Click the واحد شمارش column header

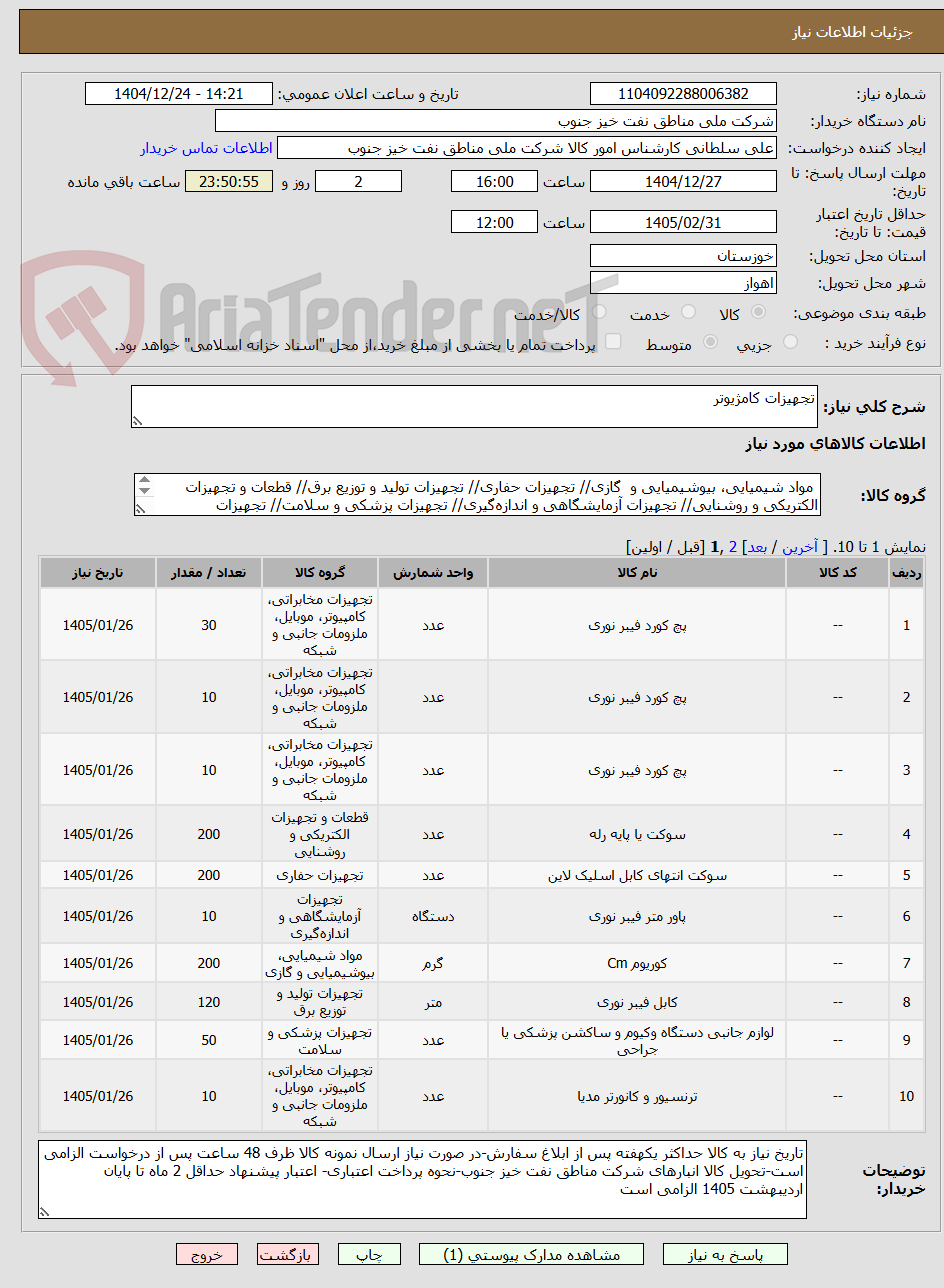(x=432, y=573)
